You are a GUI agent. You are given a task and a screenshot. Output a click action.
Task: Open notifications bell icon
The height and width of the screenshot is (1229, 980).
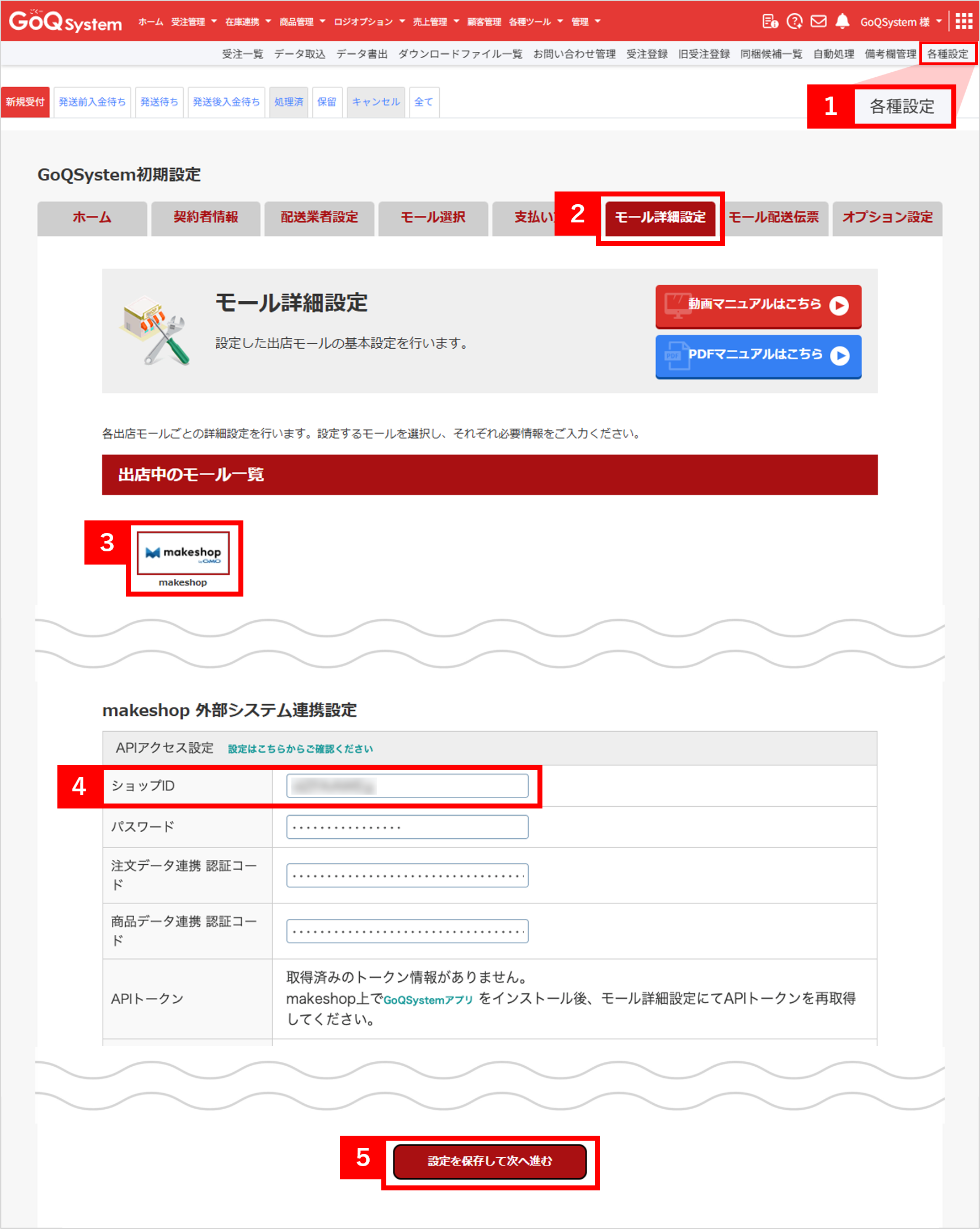pyautogui.click(x=842, y=22)
